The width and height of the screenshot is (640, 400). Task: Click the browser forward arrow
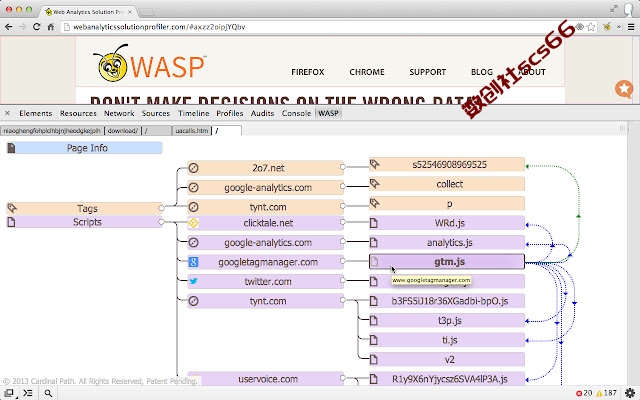pos(22,27)
